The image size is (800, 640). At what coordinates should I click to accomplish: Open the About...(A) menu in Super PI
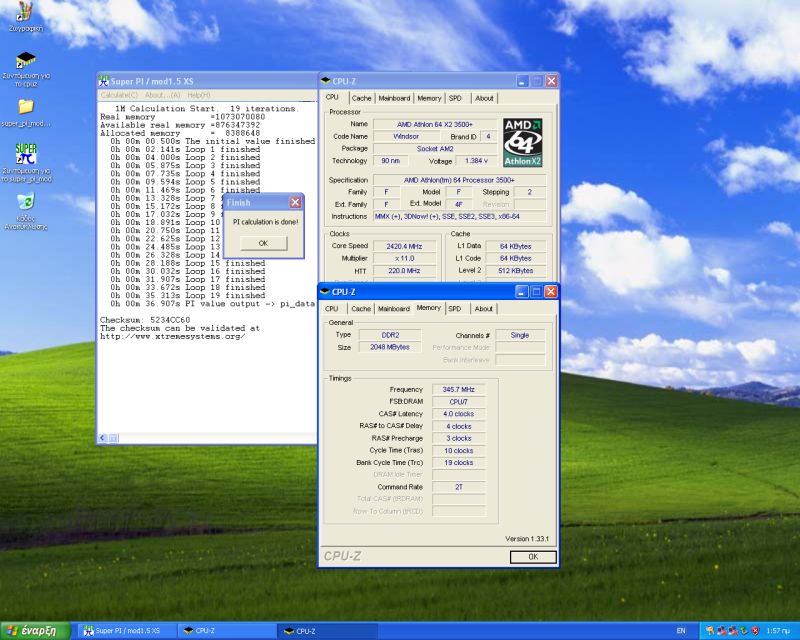(162, 95)
